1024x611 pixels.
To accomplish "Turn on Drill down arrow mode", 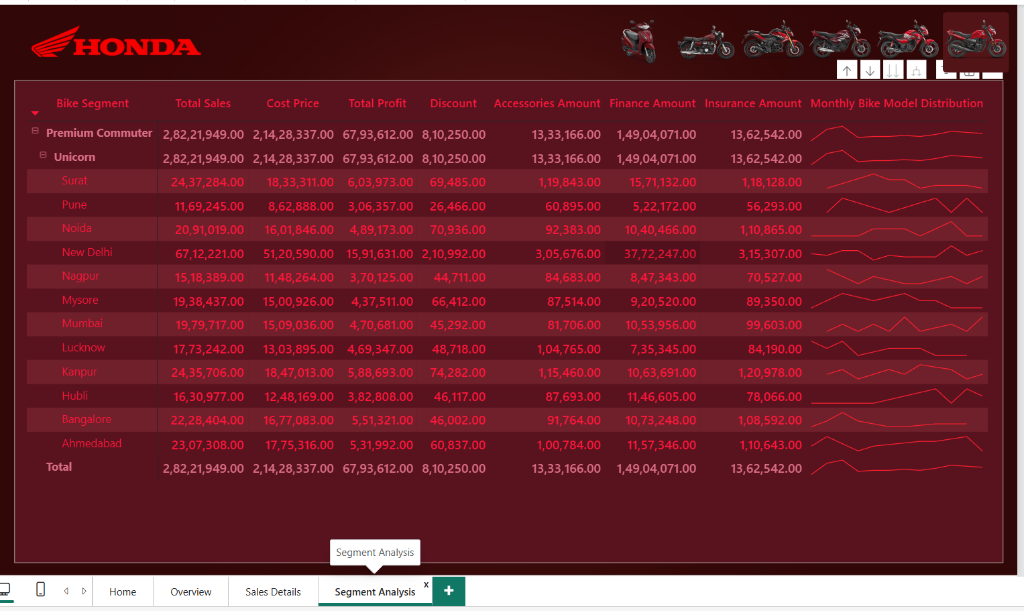I will (870, 70).
